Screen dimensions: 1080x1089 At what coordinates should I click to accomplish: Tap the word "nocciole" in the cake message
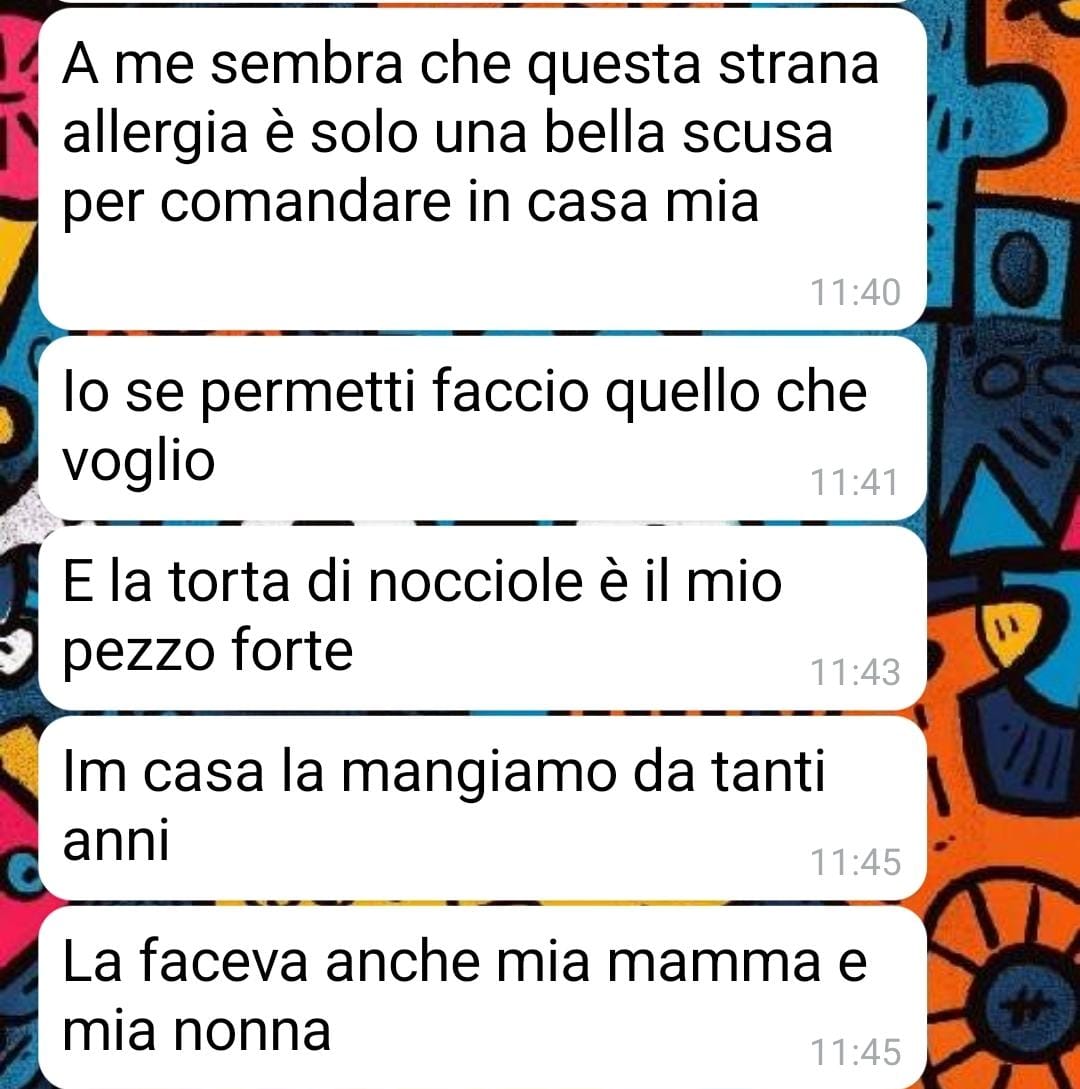(x=475, y=581)
